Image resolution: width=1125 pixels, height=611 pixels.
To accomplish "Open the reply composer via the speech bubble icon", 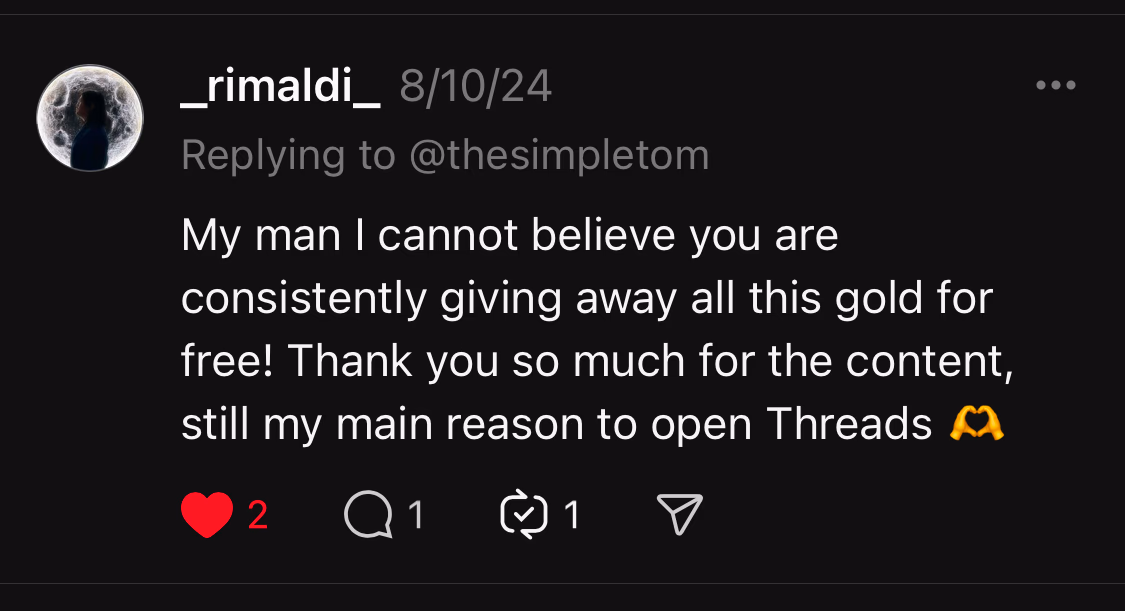I will click(x=370, y=513).
